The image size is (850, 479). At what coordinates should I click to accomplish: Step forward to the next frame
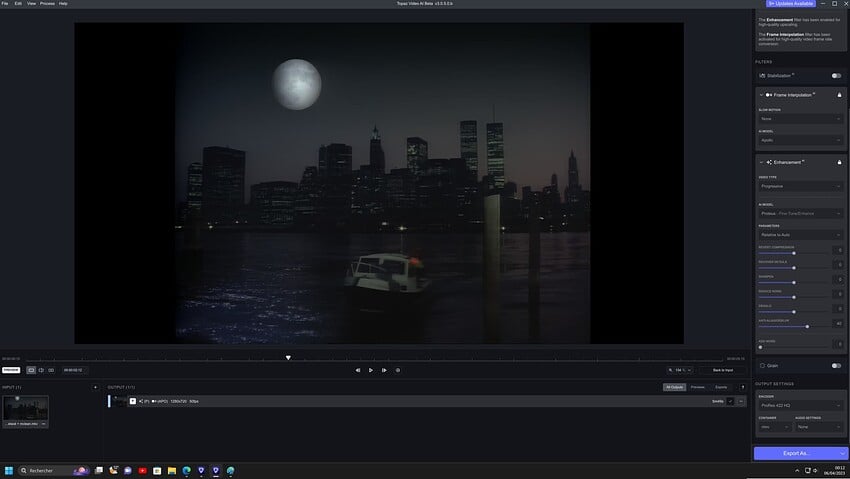384,370
